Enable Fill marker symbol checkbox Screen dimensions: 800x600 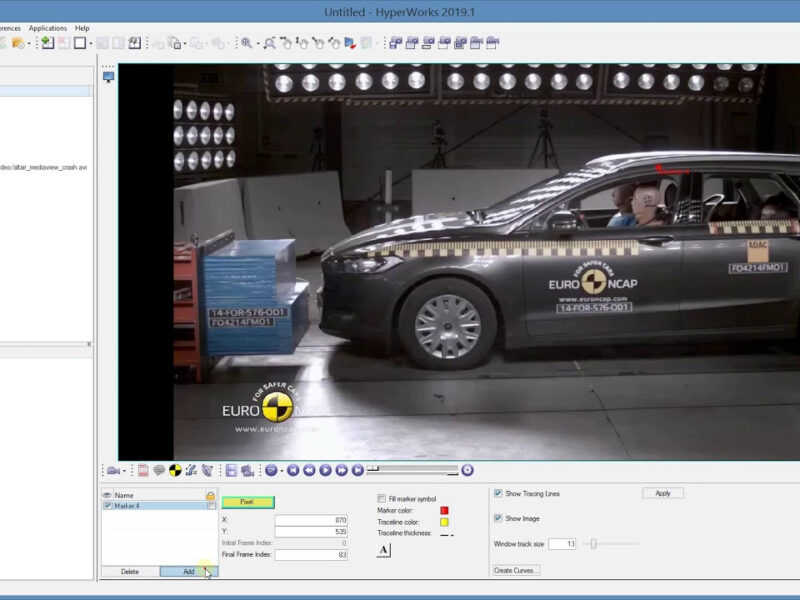pyautogui.click(x=382, y=498)
